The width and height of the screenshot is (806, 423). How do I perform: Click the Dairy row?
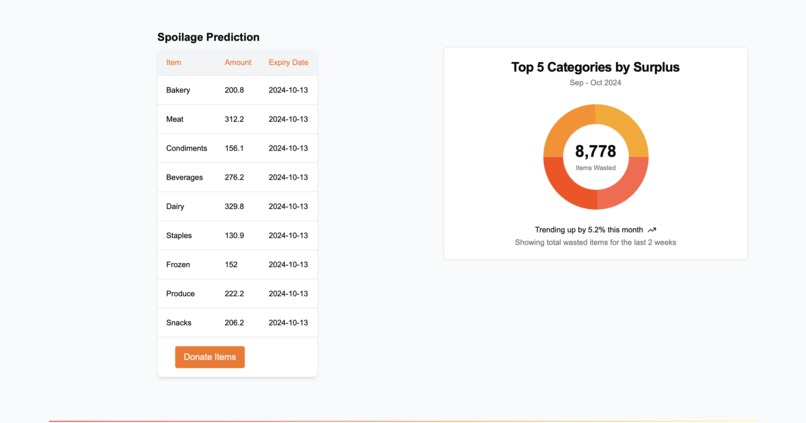(x=237, y=206)
